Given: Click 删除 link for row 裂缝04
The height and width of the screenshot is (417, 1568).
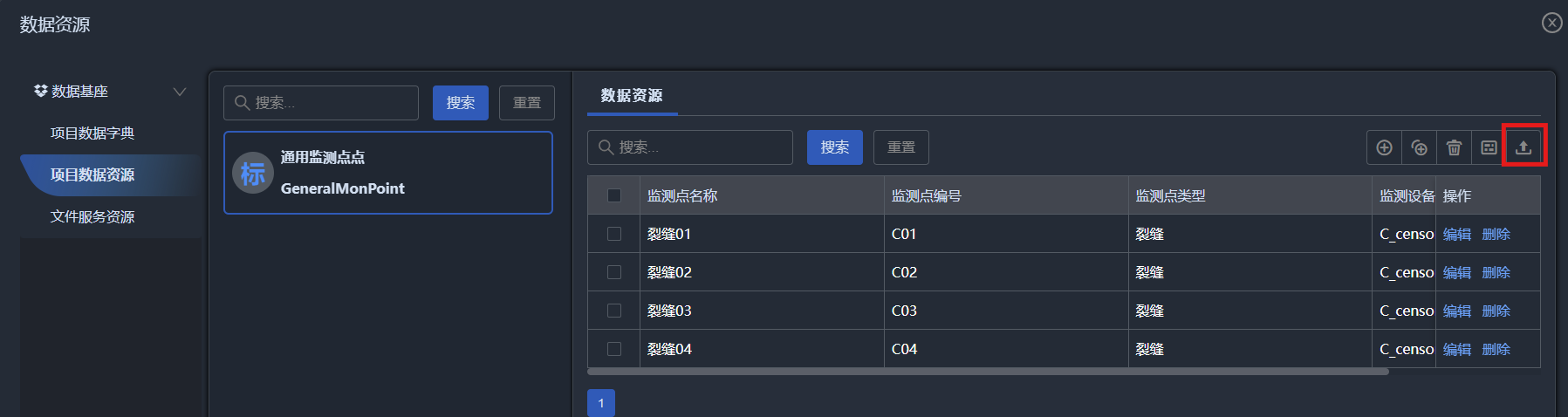Looking at the screenshot, I should tap(1496, 349).
